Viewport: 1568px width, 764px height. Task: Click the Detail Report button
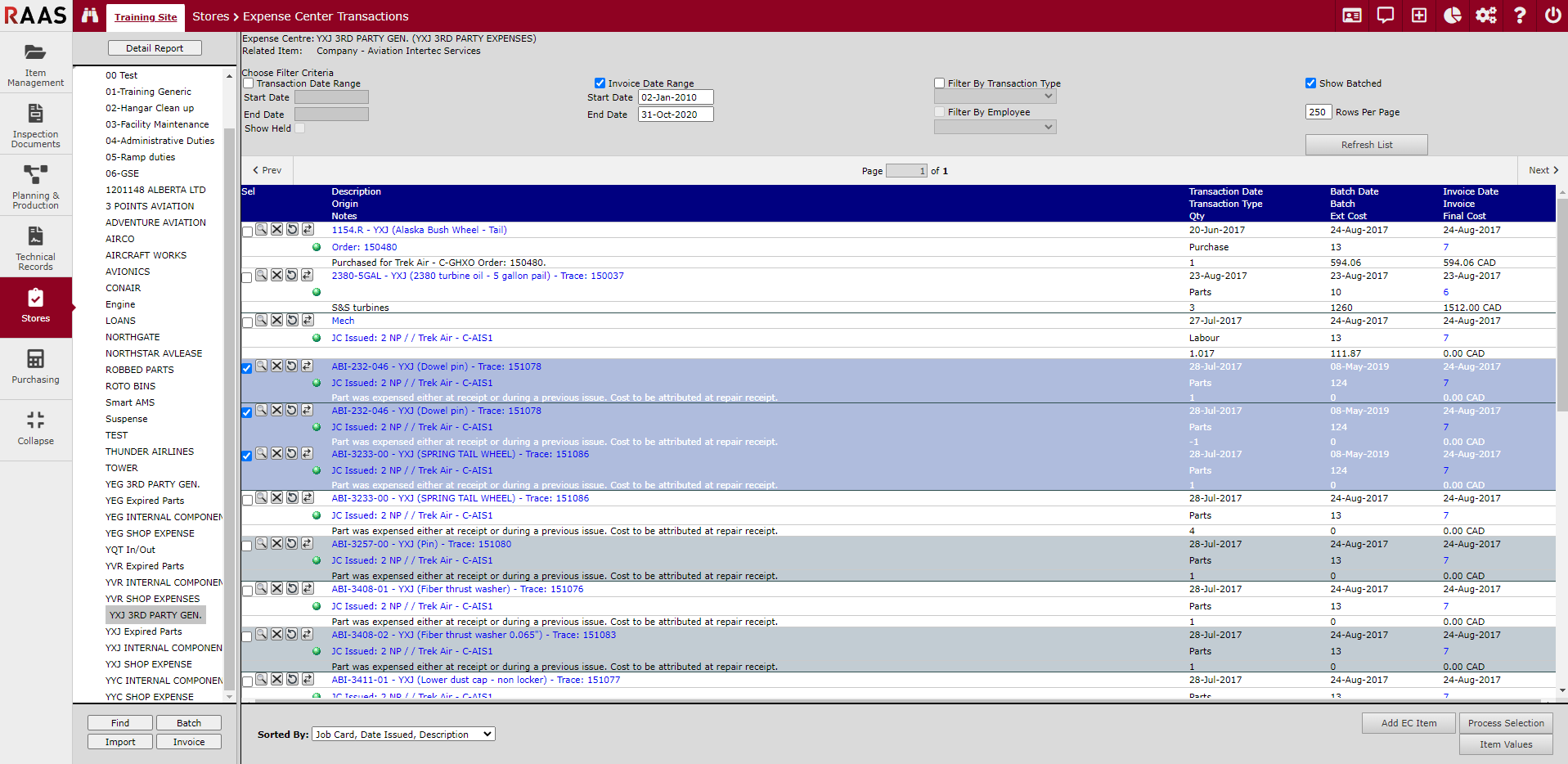click(155, 48)
